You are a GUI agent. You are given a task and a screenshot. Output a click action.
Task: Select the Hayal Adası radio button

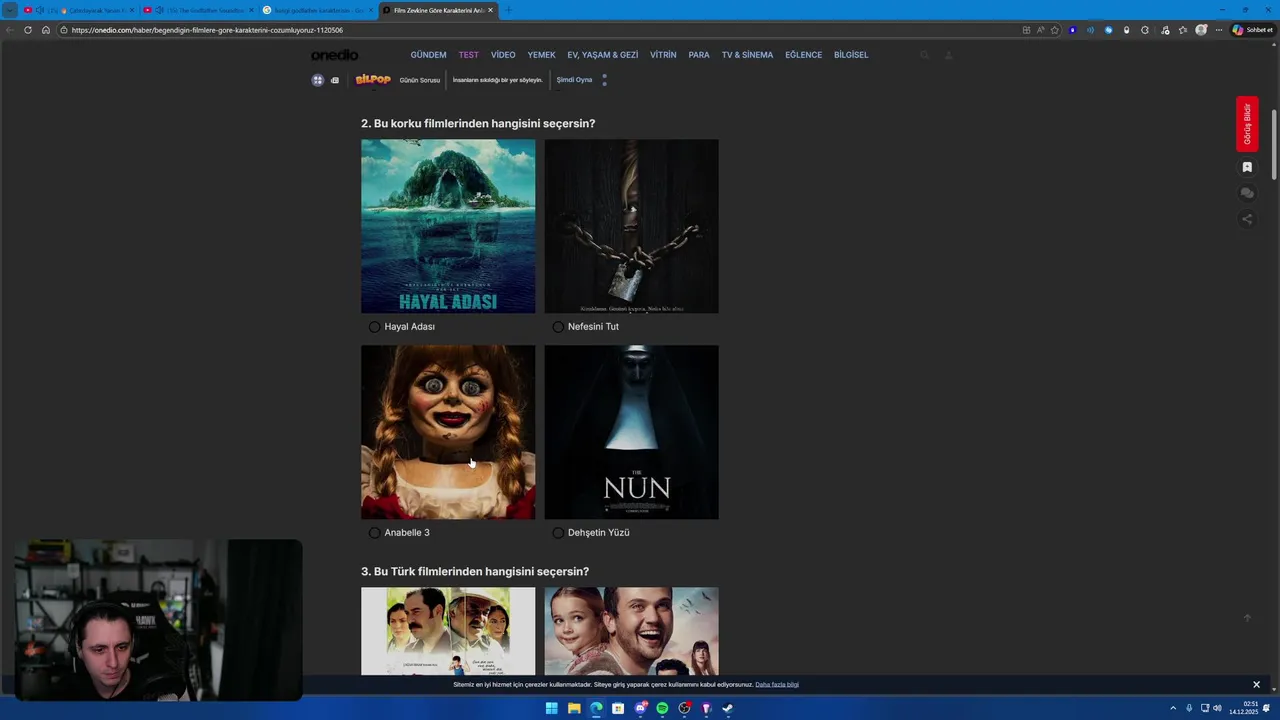coord(374,327)
